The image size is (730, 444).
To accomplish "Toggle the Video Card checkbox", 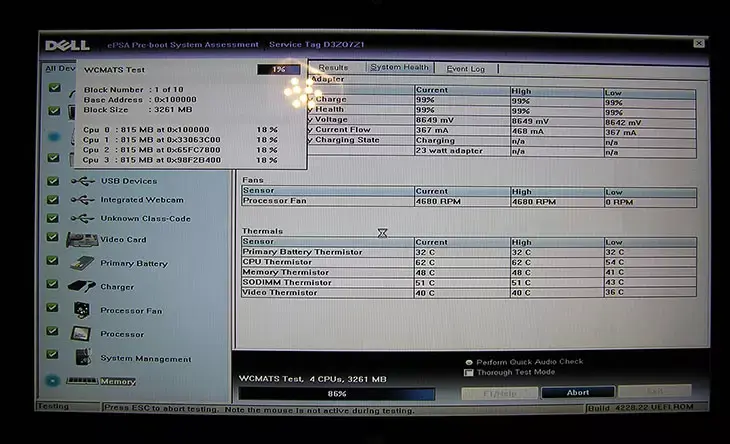I will [x=53, y=237].
